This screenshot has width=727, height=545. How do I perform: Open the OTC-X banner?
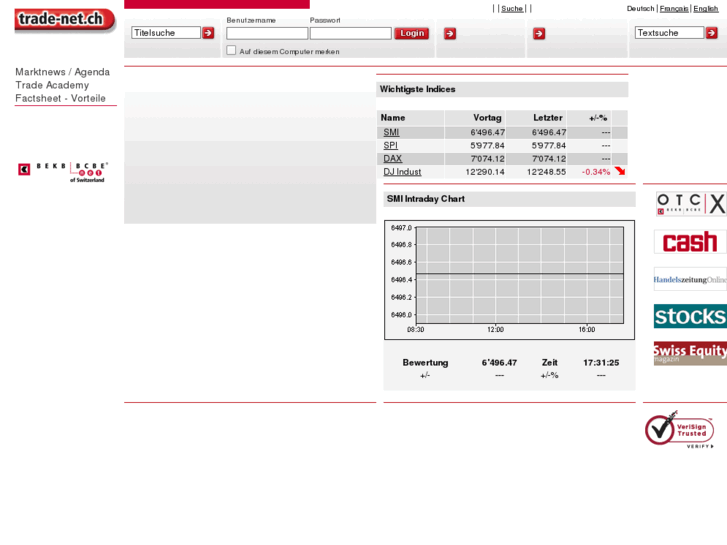coord(690,204)
